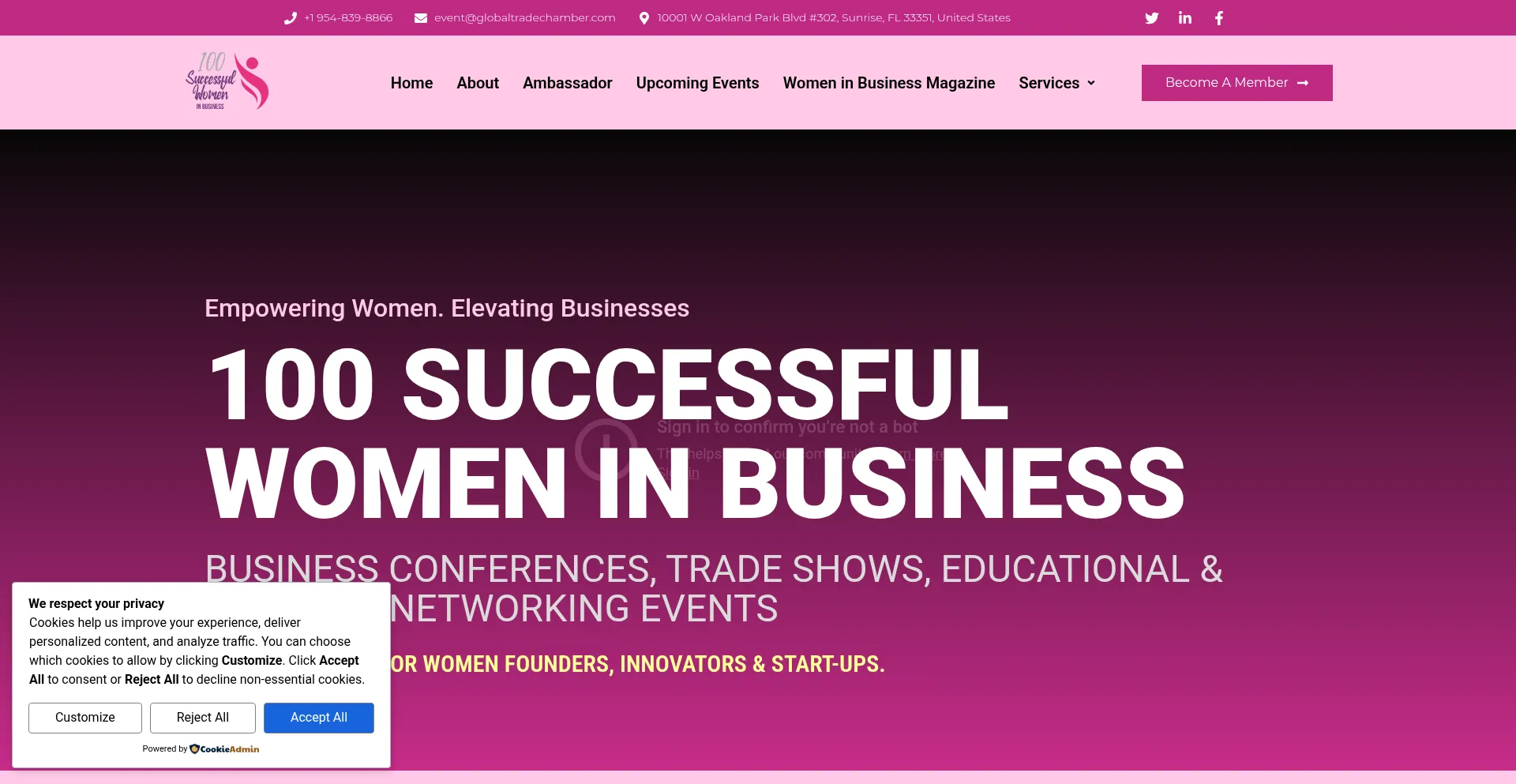Open the About page
Viewport: 1516px width, 784px height.
pyautogui.click(x=478, y=83)
